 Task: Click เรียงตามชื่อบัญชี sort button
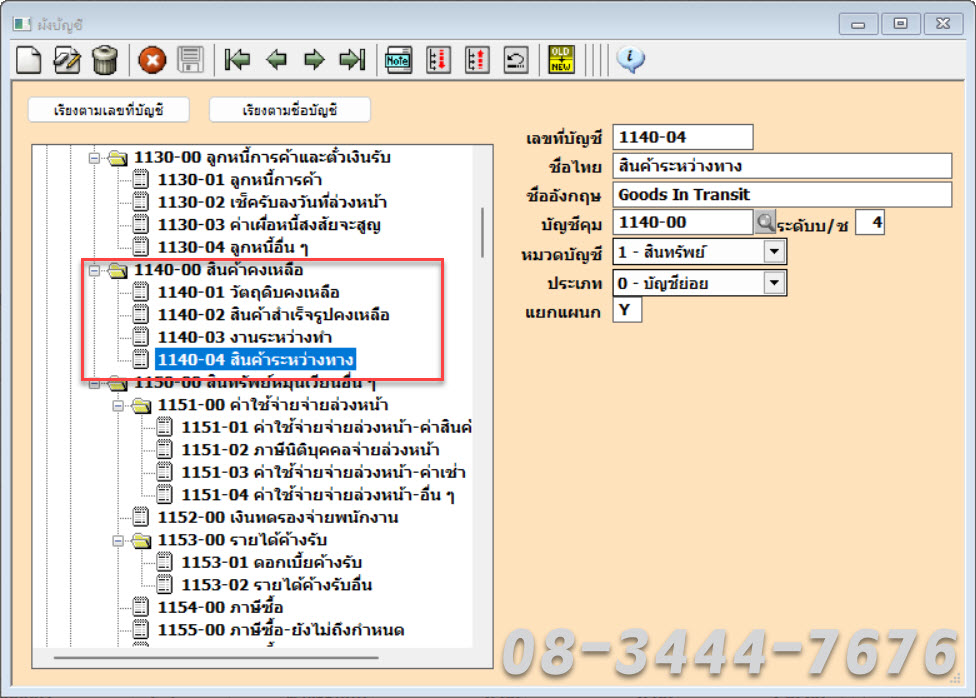click(x=290, y=110)
